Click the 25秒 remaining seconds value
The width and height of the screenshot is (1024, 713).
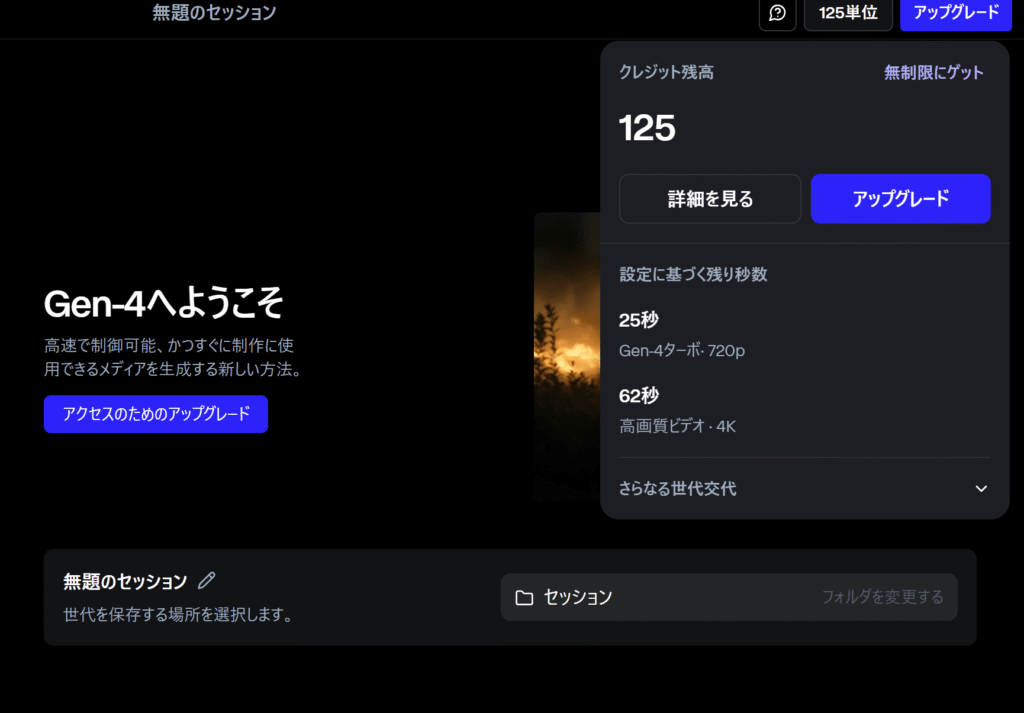pyautogui.click(x=639, y=320)
